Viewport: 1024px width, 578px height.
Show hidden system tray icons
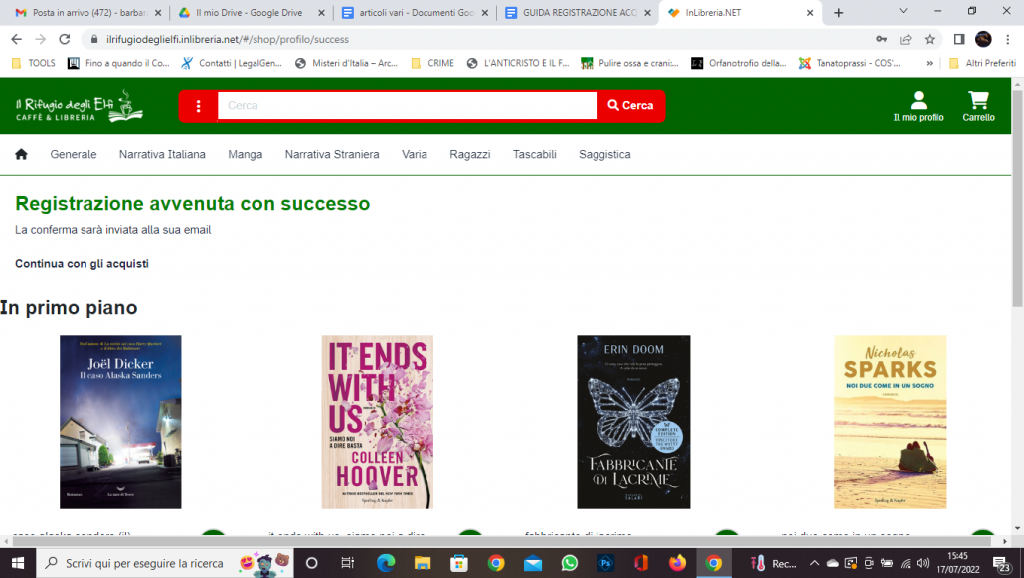point(814,563)
